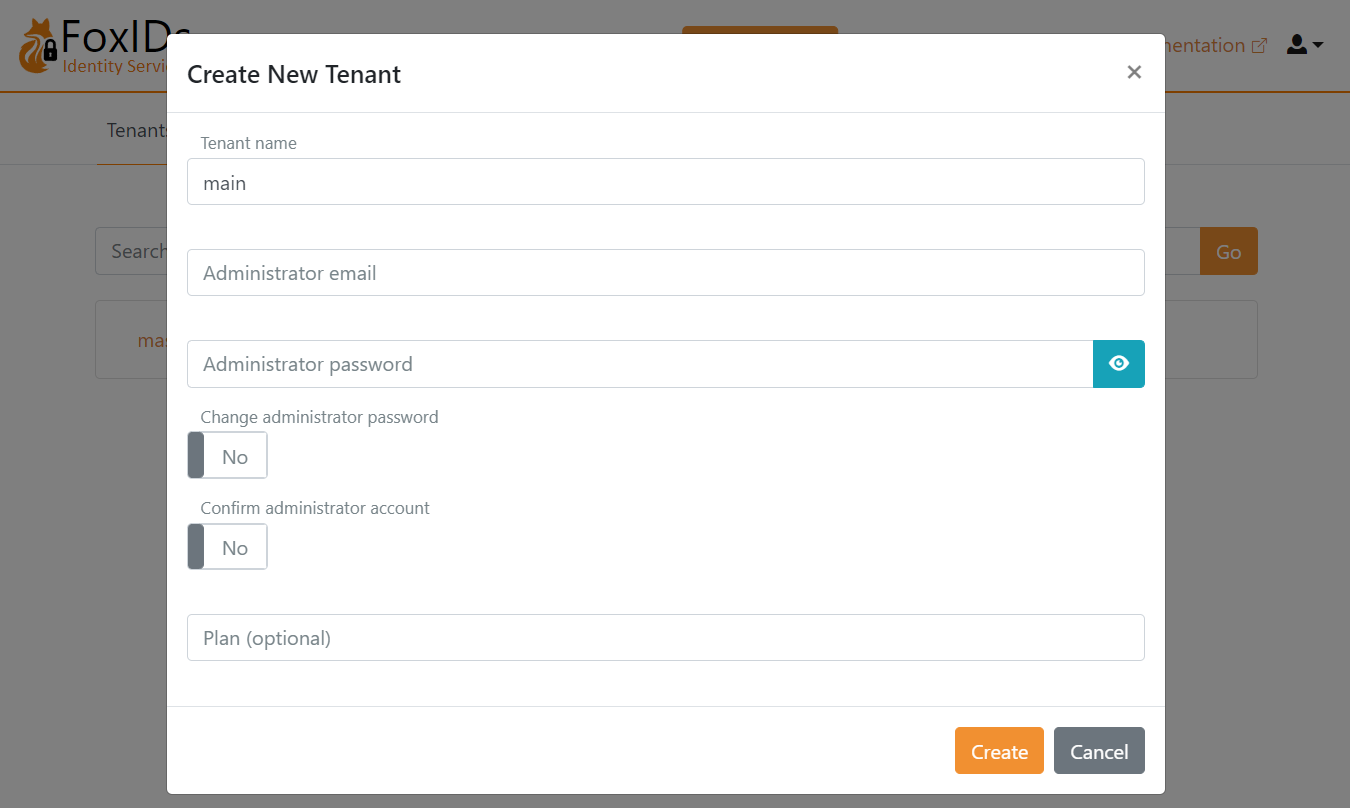Toggle administrator password visibility
Image resolution: width=1350 pixels, height=808 pixels.
point(1118,364)
